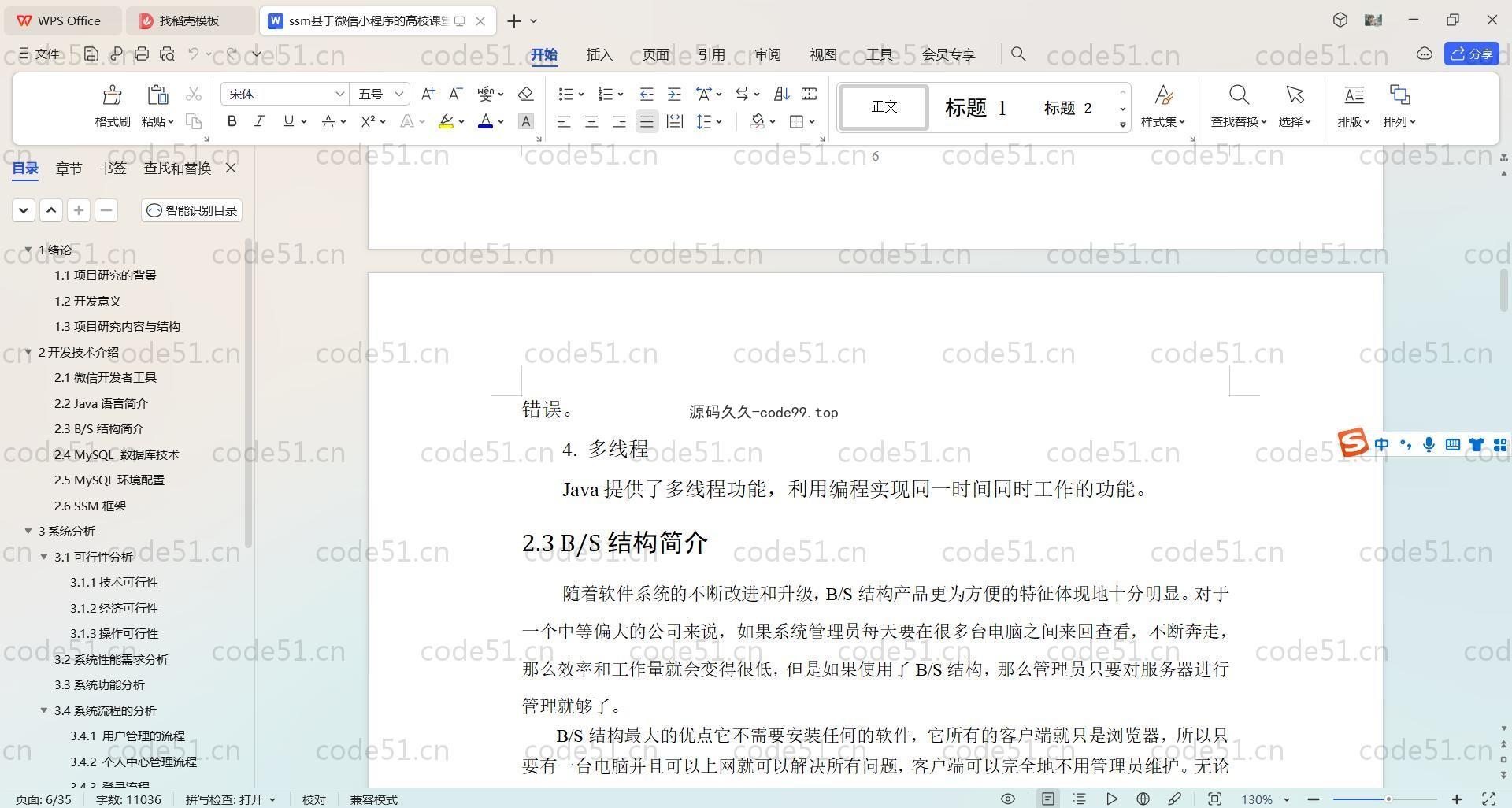1512x808 pixels.
Task: Click the Print Preview icon
Action: pos(167,54)
